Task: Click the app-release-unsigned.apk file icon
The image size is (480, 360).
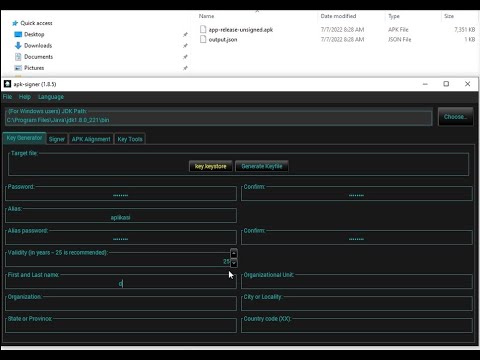Action: pos(203,29)
